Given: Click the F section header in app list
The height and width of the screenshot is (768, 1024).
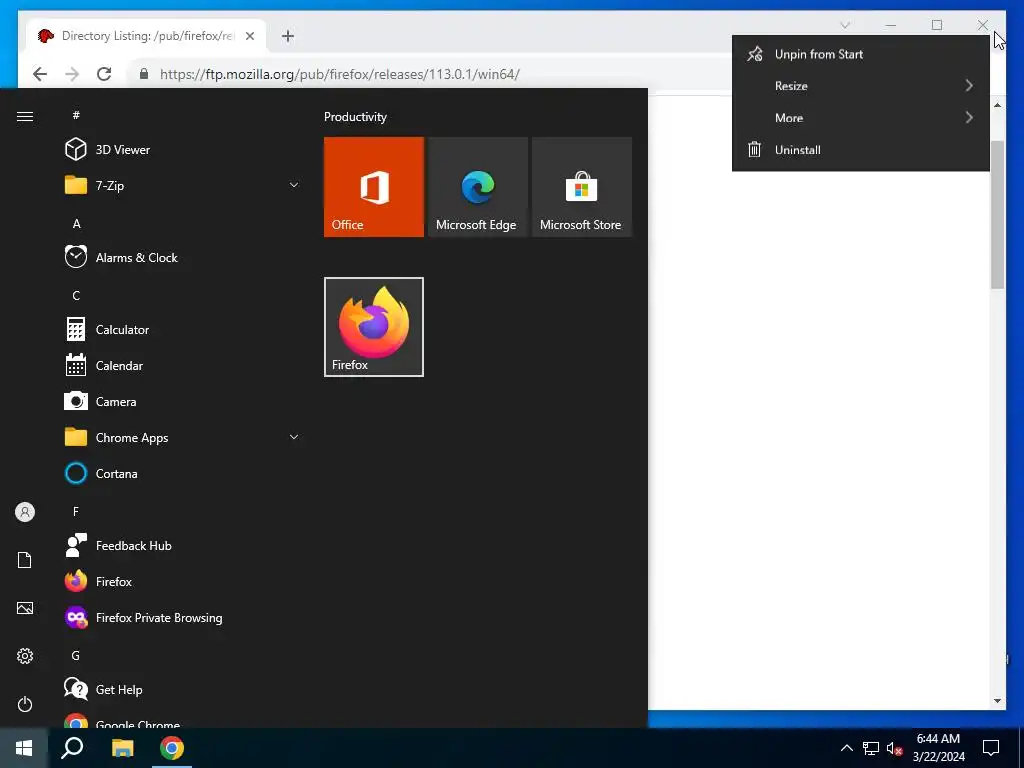Looking at the screenshot, I should click(x=76, y=511).
